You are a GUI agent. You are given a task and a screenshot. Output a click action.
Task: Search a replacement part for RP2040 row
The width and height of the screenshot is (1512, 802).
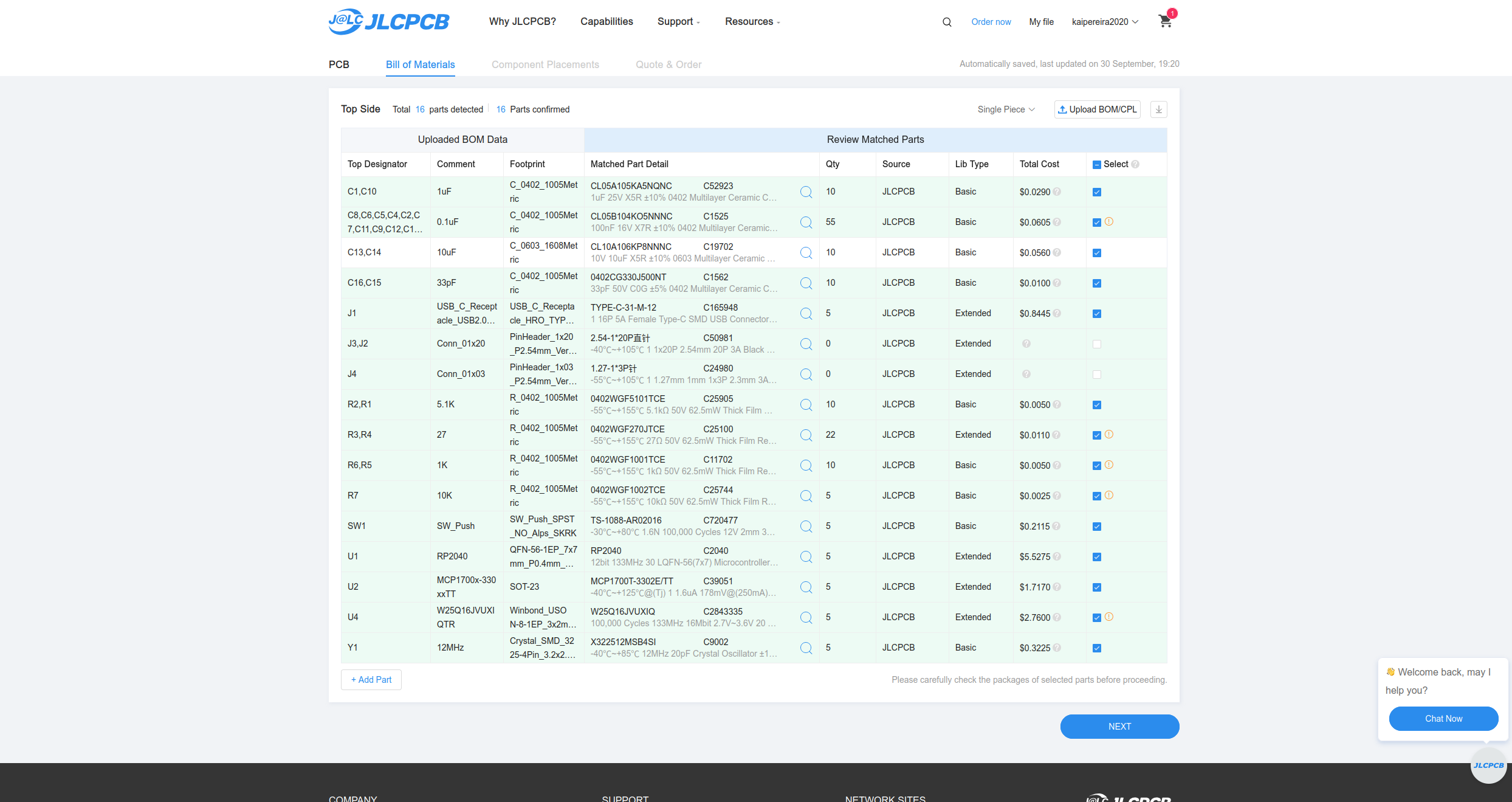pos(806,557)
